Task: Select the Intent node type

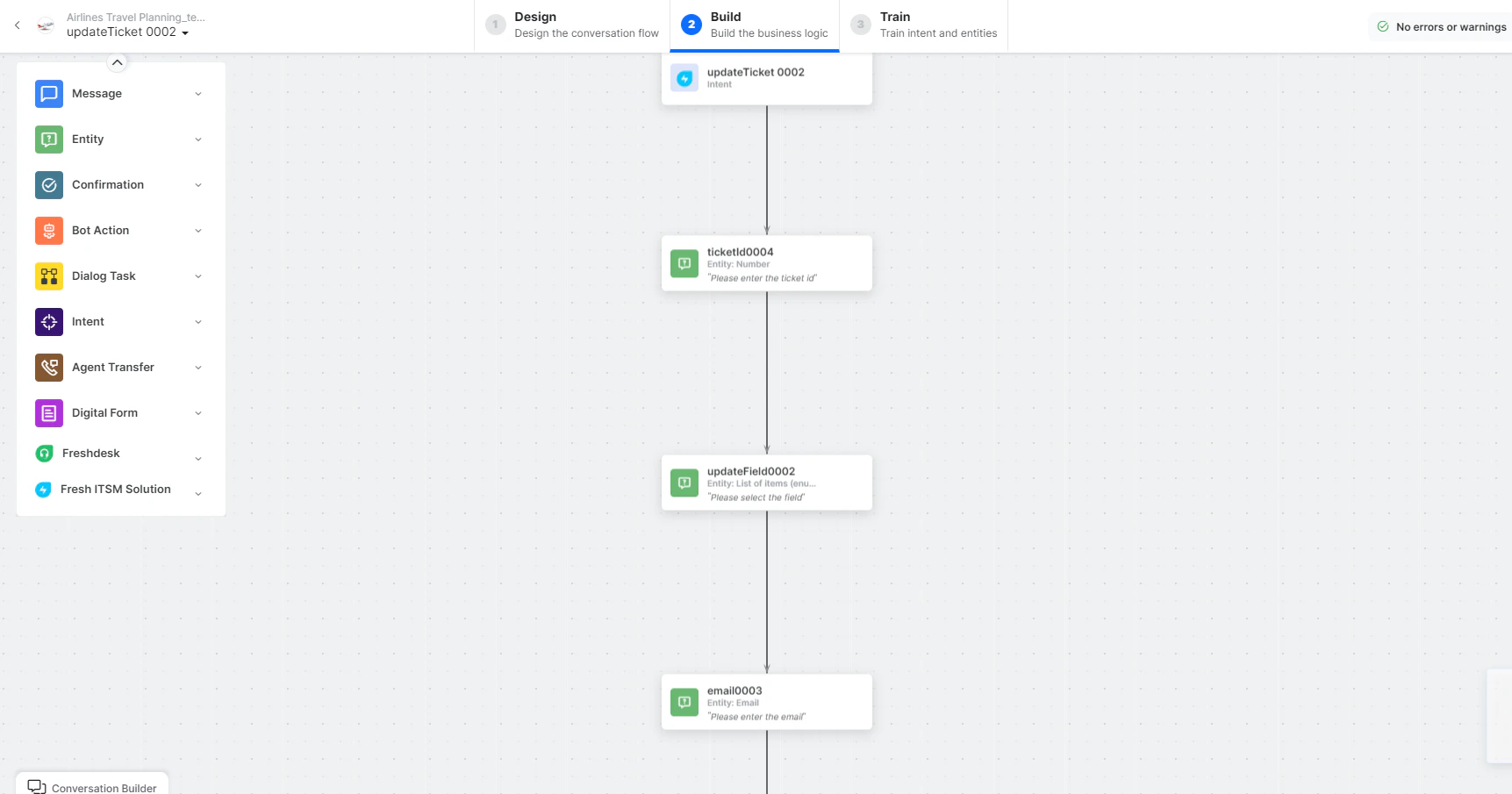Action: coord(87,321)
